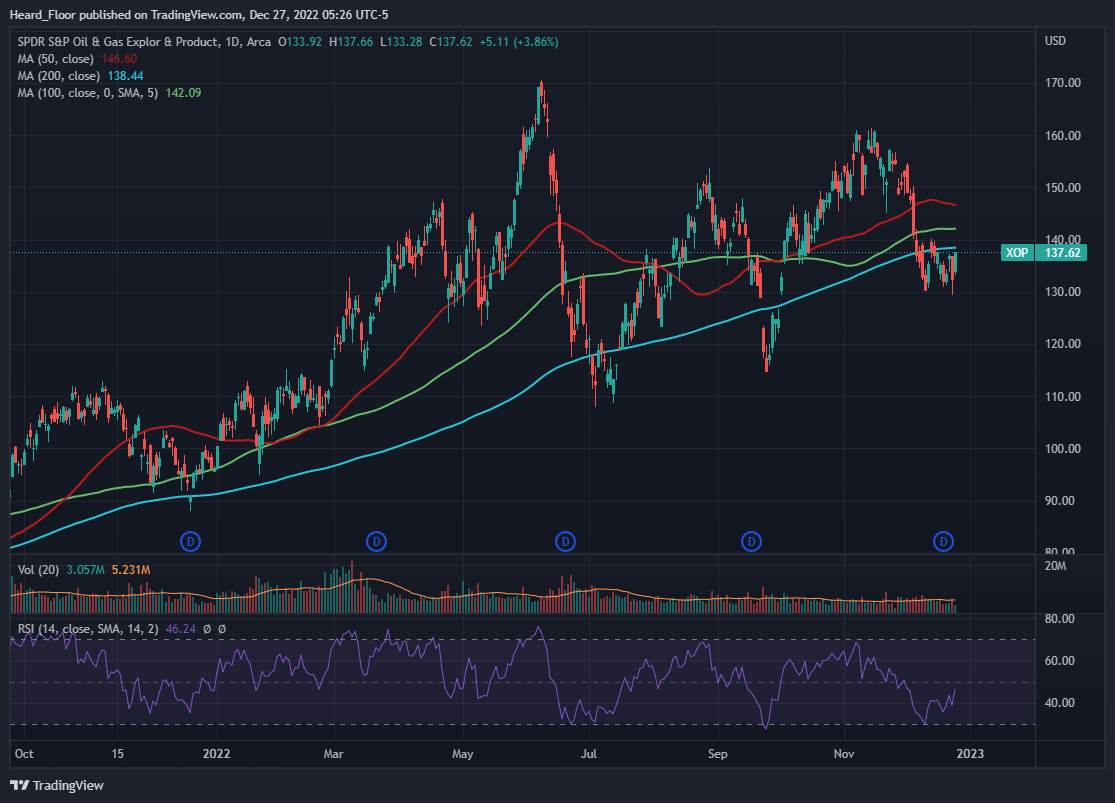The image size is (1115, 803).
Task: Click the 90.00 price axis label
Action: click(1060, 501)
